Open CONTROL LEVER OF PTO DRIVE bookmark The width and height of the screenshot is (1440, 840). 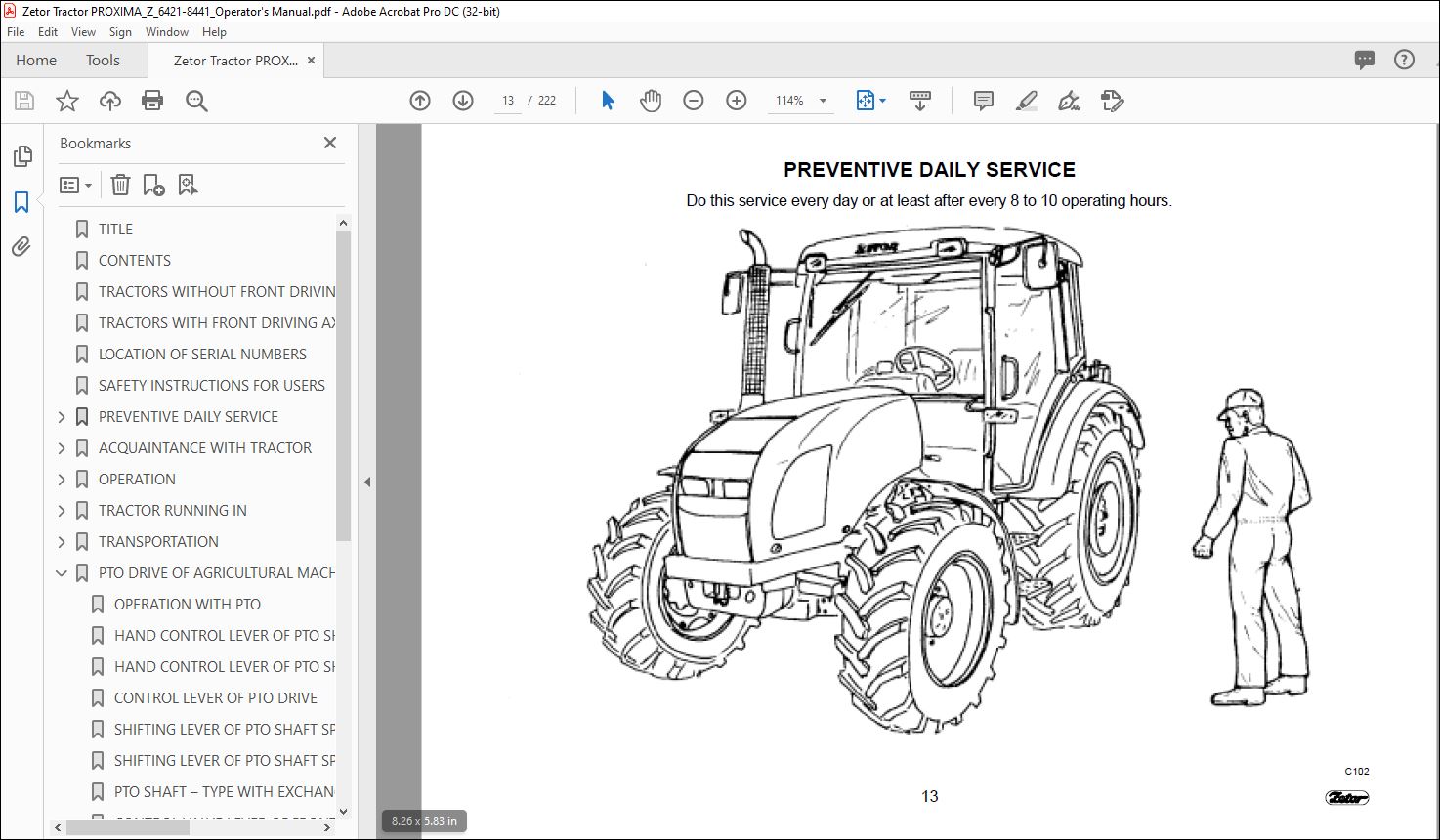point(216,698)
